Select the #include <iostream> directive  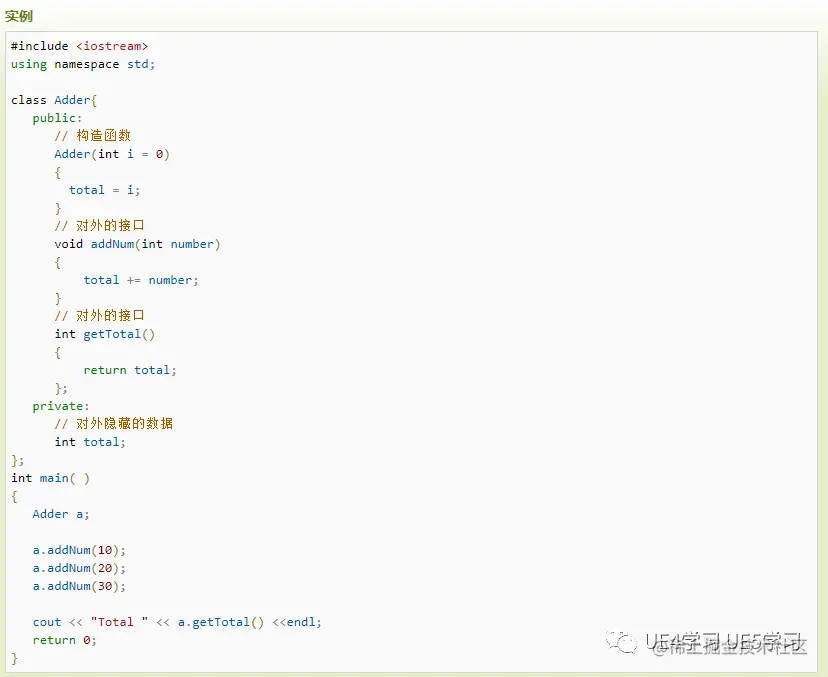[x=78, y=45]
